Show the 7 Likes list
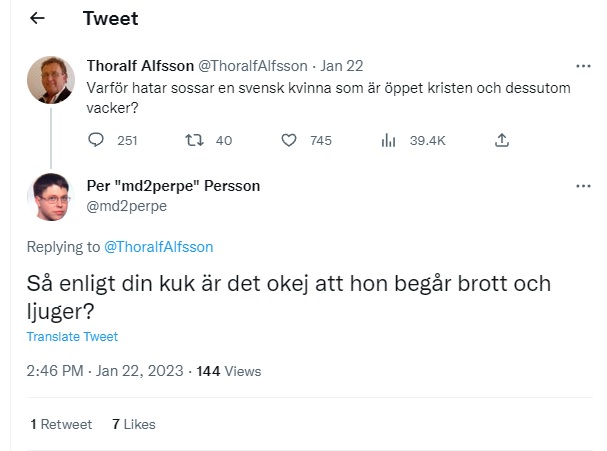The height and width of the screenshot is (451, 607). coord(134,424)
